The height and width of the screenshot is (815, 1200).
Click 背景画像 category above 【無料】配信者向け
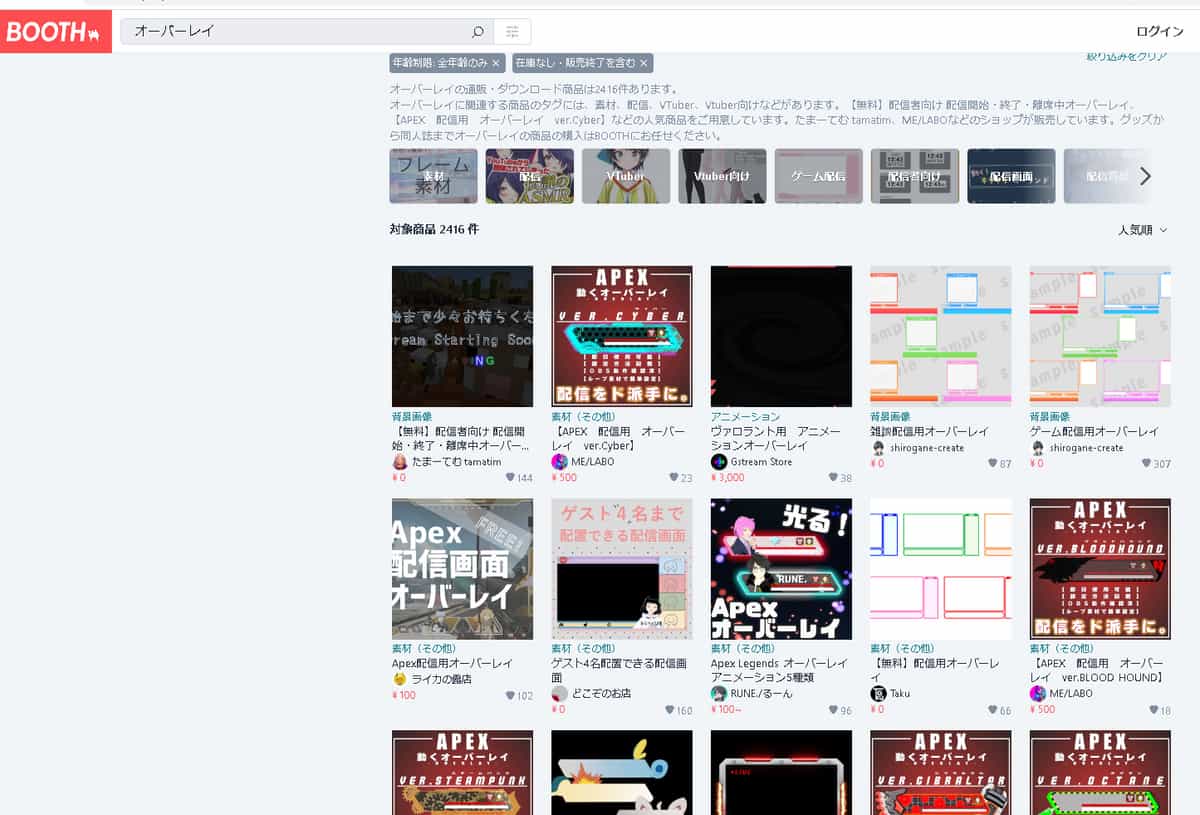click(x=411, y=417)
